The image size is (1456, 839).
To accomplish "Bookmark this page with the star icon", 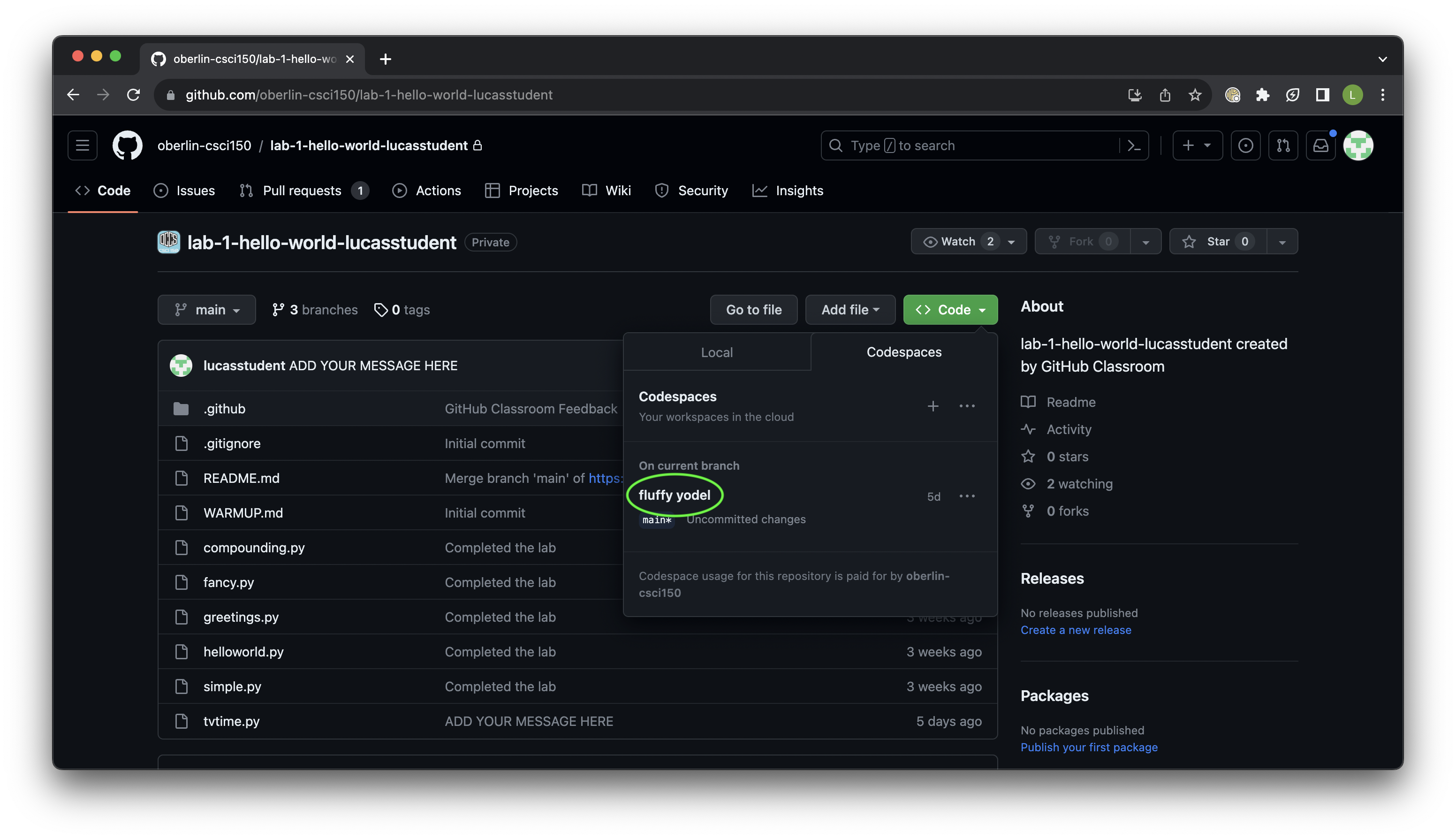I will click(1195, 94).
